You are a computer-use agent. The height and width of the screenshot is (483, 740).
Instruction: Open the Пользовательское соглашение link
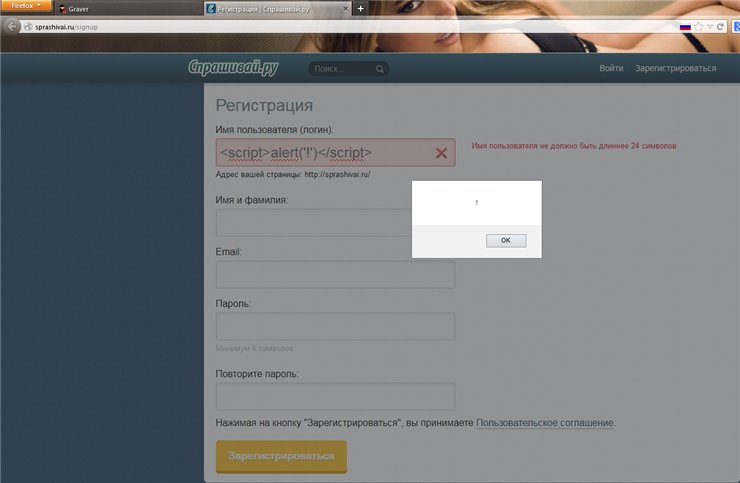545,423
